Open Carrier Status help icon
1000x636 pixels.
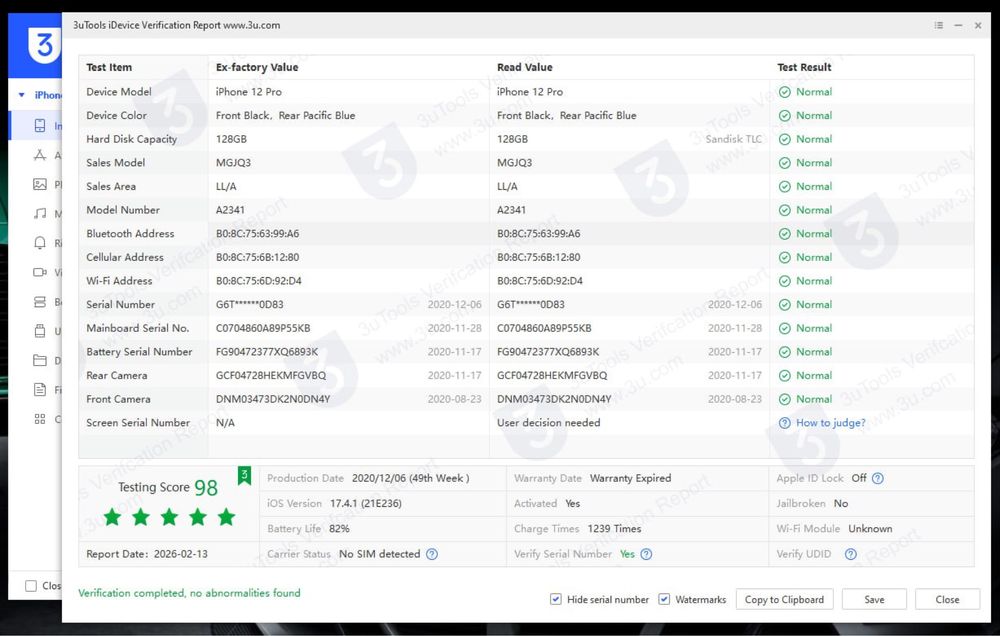pyautogui.click(x=432, y=554)
